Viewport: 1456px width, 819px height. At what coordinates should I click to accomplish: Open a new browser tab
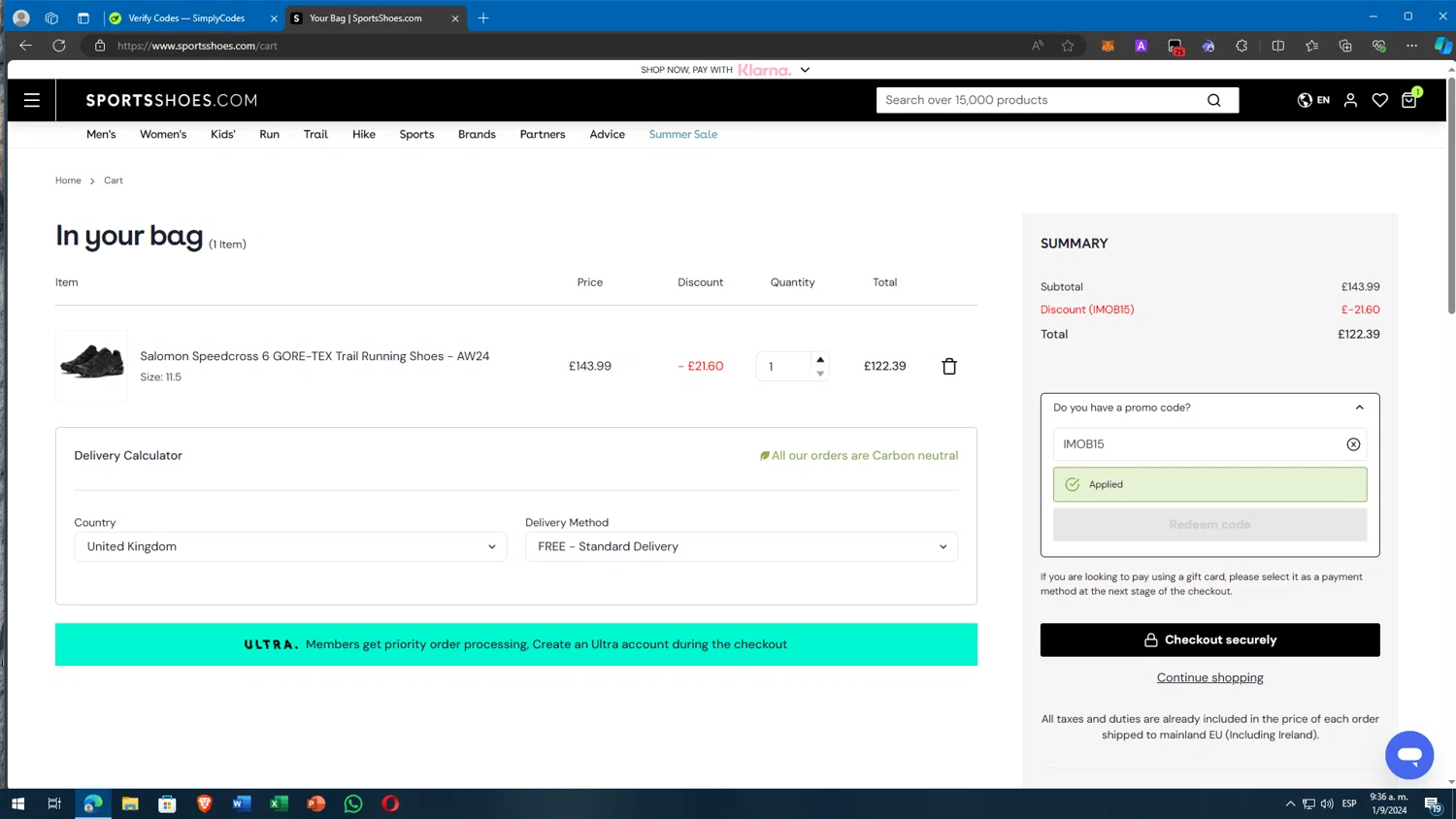click(x=483, y=17)
